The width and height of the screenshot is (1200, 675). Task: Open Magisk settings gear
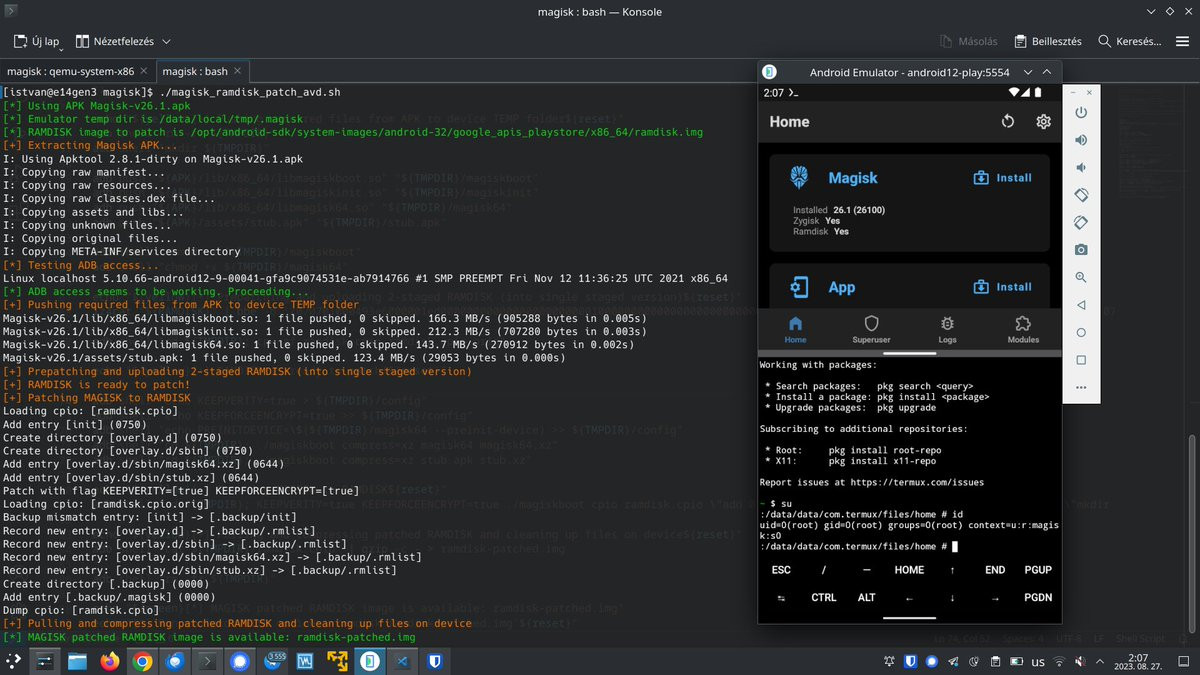pos(1043,122)
